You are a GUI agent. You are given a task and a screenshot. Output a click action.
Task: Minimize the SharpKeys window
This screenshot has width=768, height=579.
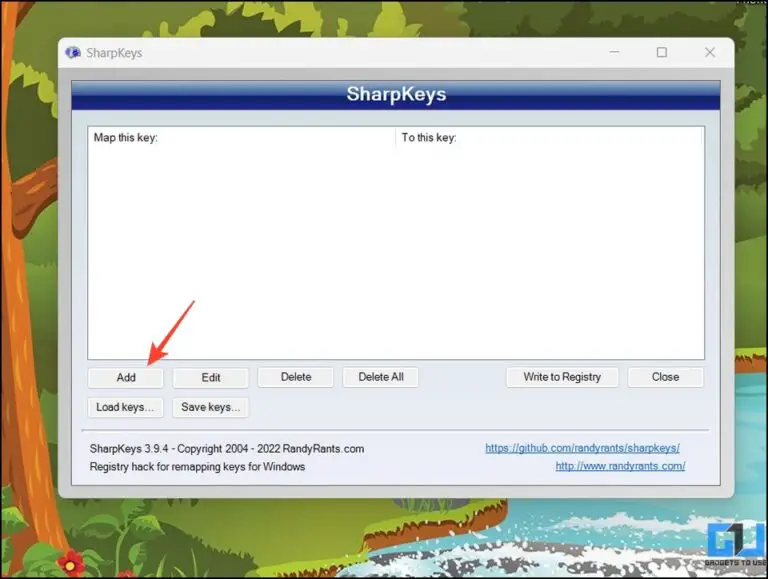(613, 53)
